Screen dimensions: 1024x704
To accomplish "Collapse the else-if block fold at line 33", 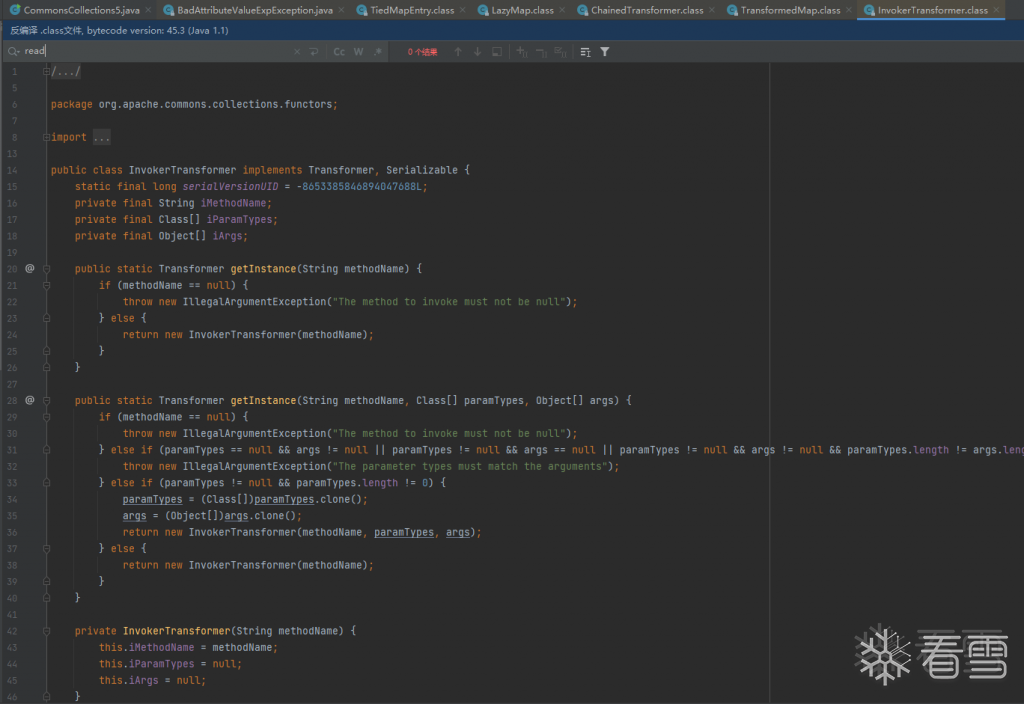I will coord(46,483).
